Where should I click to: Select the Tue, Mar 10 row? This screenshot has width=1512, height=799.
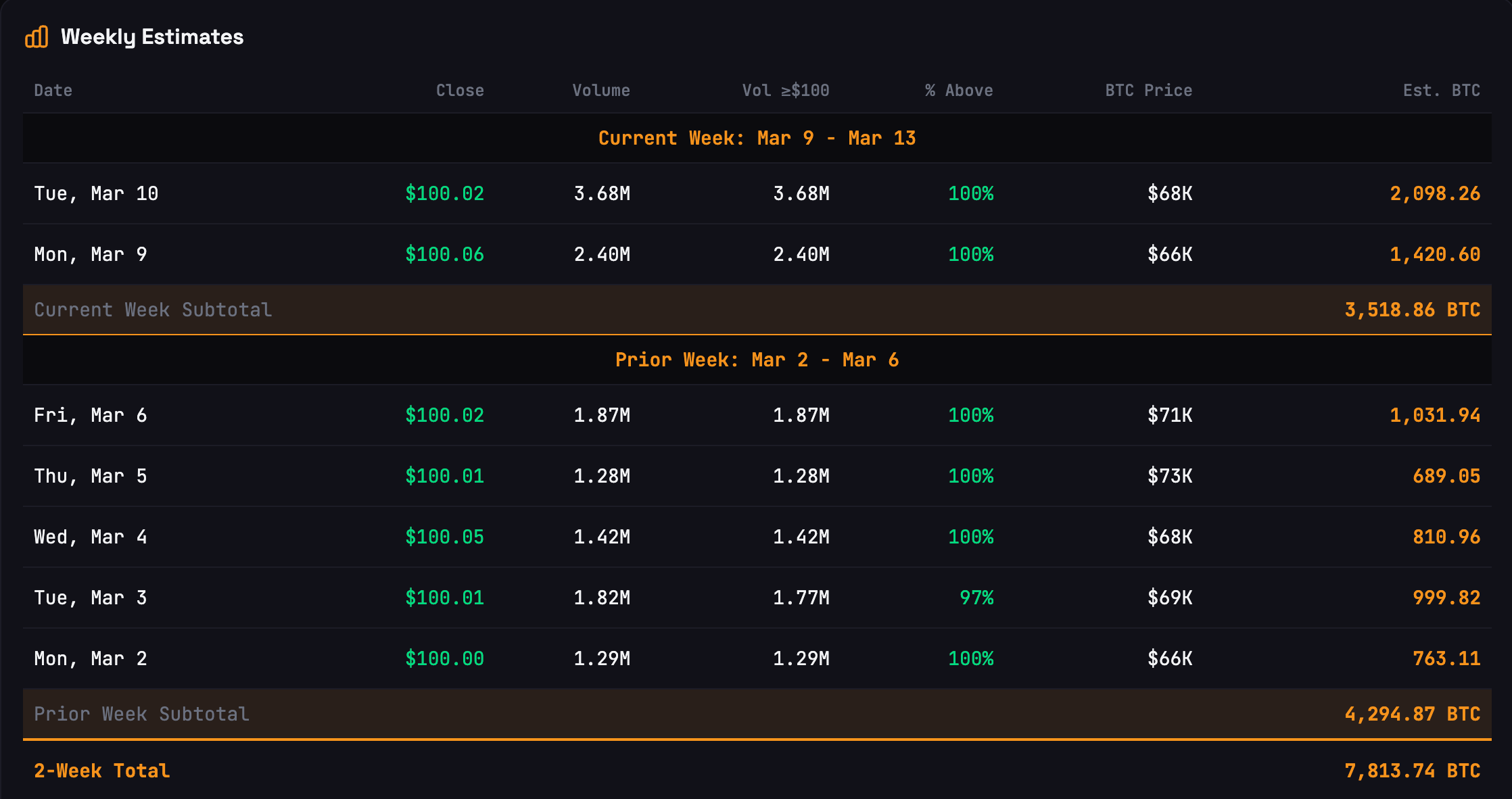(x=756, y=193)
